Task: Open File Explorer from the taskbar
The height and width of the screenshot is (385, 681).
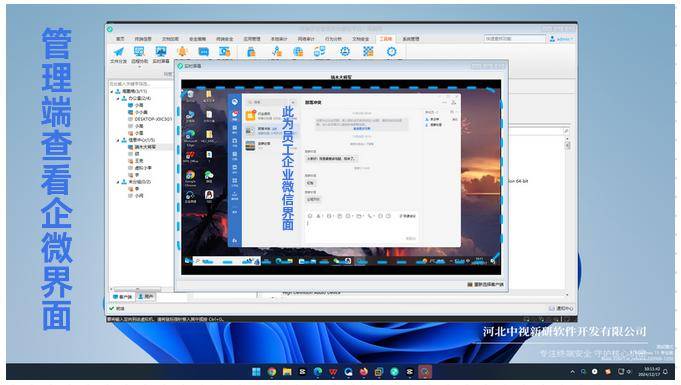Action: 287,372
